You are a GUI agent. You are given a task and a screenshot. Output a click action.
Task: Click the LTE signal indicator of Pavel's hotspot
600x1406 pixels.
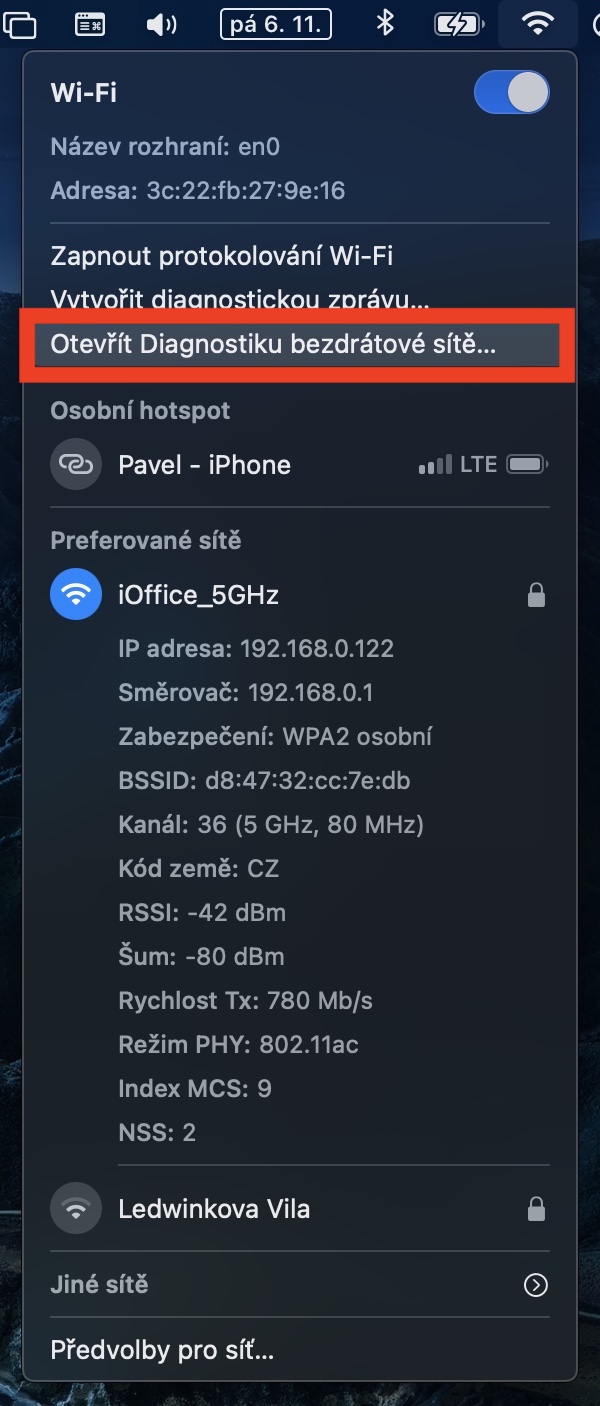click(458, 465)
